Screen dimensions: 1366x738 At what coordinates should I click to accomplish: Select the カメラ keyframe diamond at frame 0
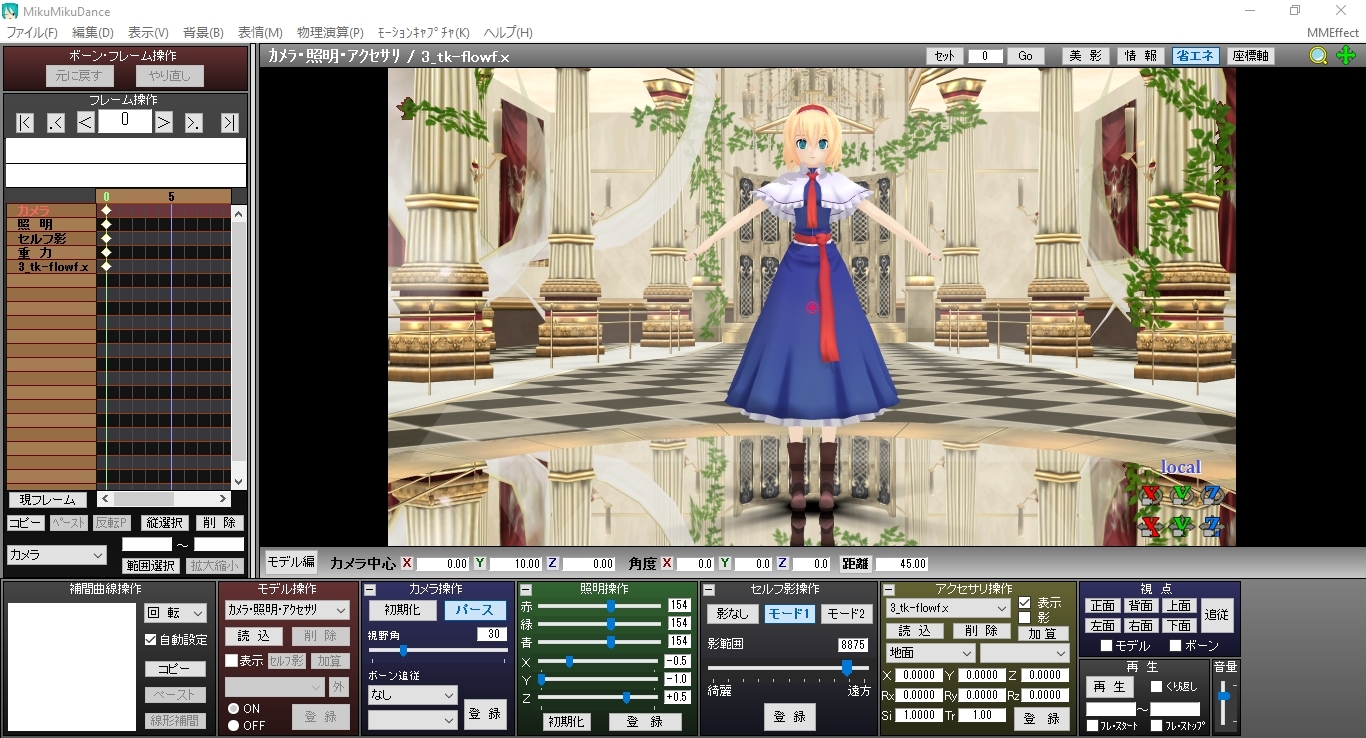106,210
